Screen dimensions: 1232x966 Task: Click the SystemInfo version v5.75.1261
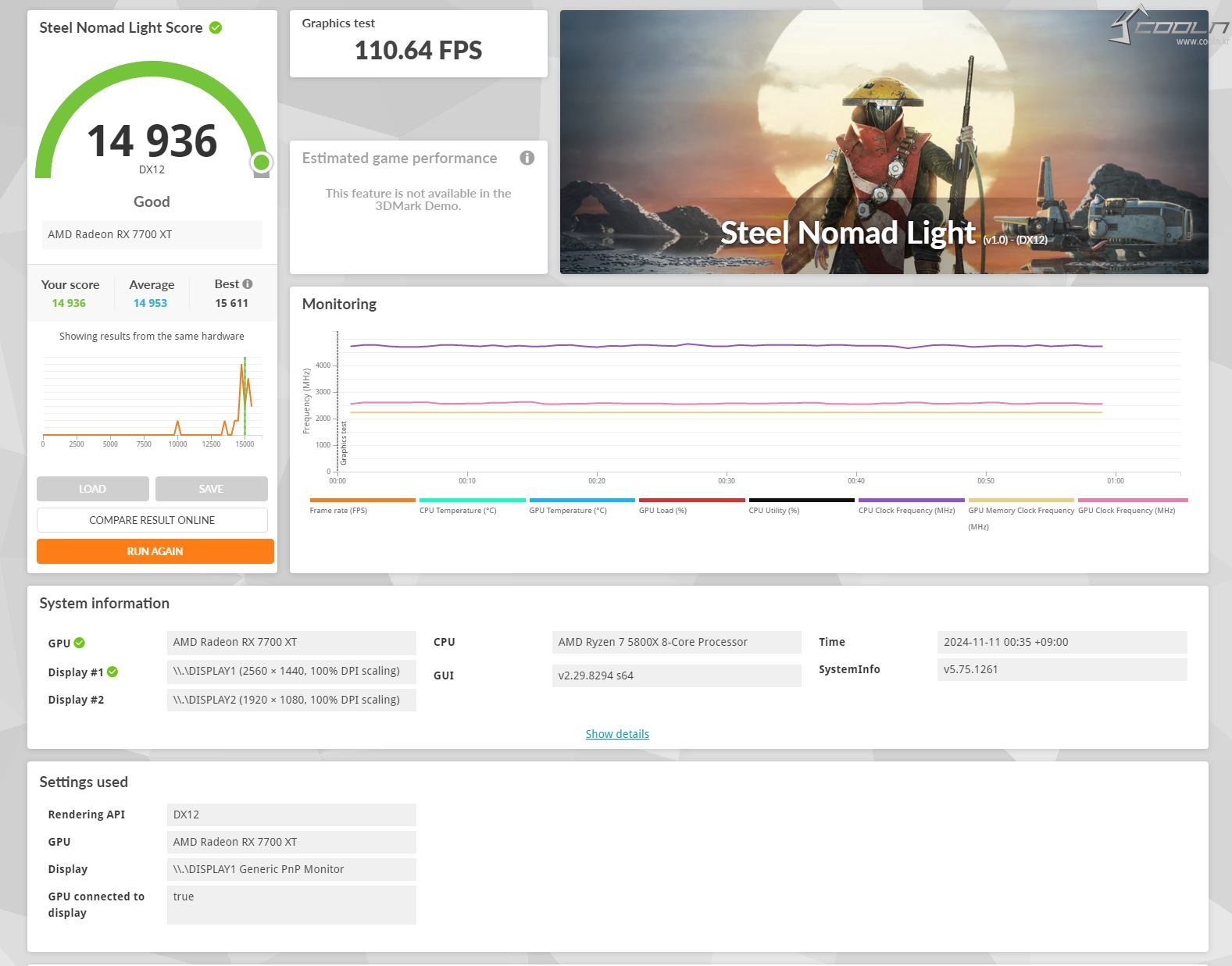(1062, 669)
